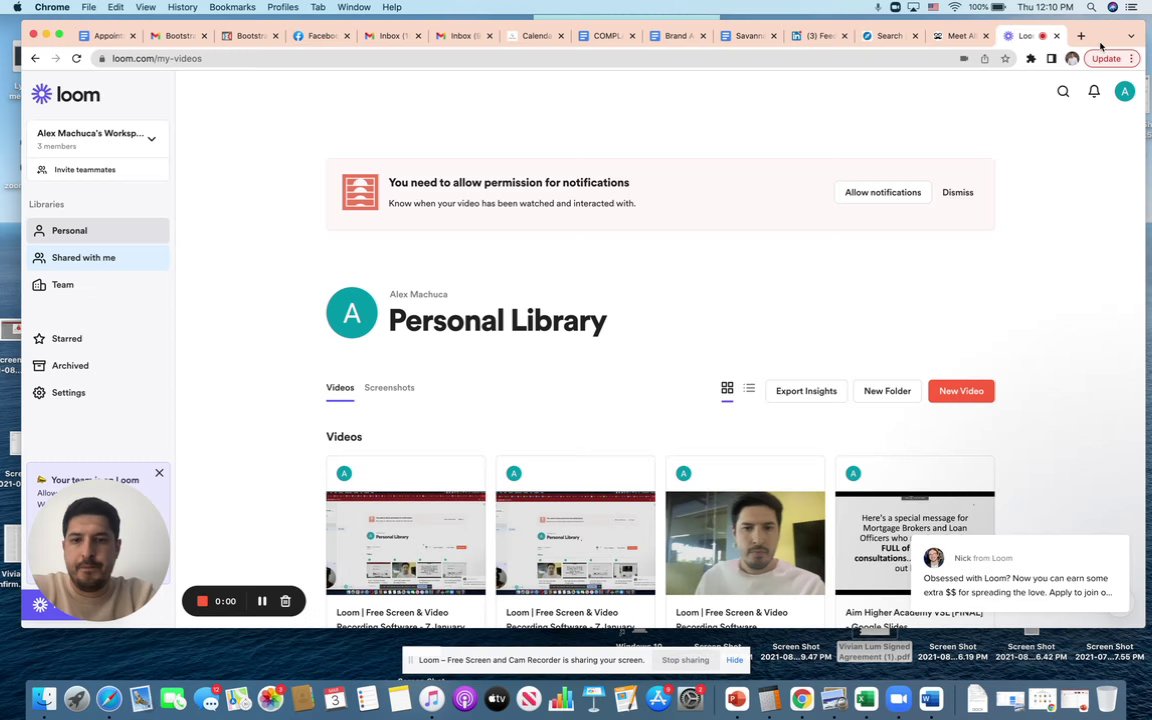Open Finder from the Dock
This screenshot has width=1152, height=720.
coord(45,698)
